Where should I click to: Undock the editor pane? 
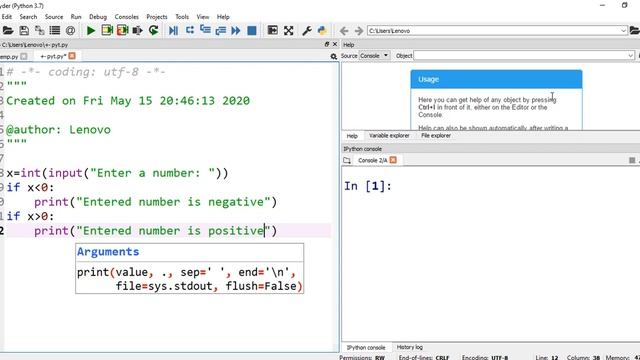pyautogui.click(x=327, y=44)
